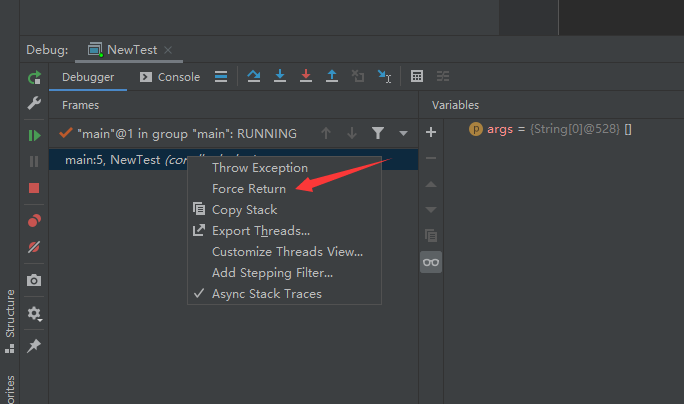Remove watch minus icon

click(x=431, y=158)
